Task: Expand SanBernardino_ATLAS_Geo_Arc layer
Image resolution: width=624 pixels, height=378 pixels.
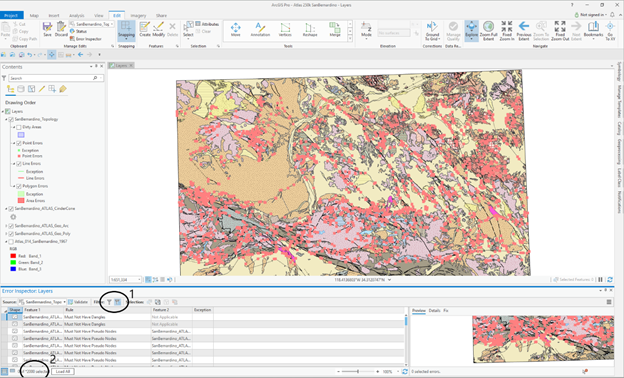Action: (x=6, y=226)
